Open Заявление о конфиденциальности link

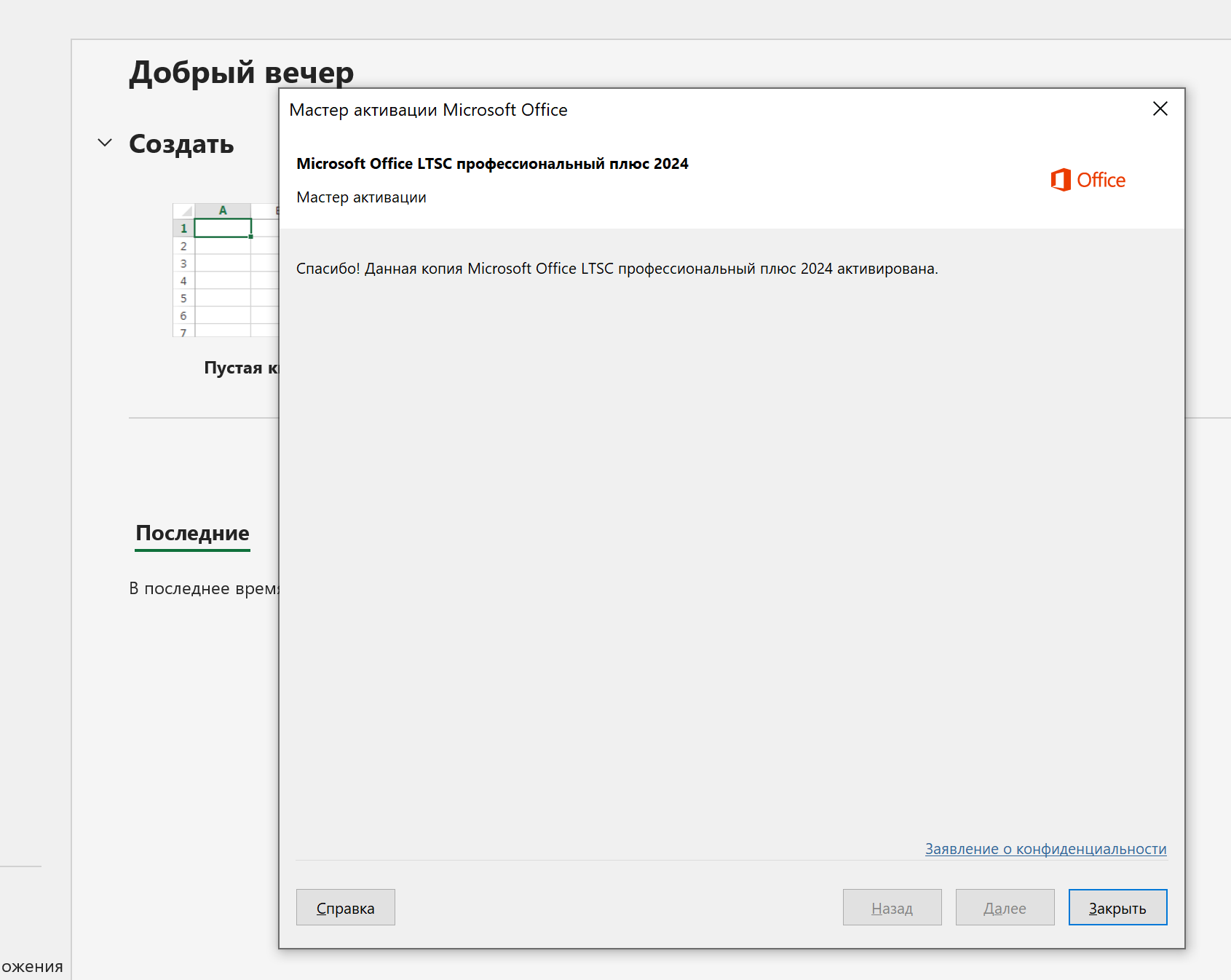pyautogui.click(x=1045, y=849)
